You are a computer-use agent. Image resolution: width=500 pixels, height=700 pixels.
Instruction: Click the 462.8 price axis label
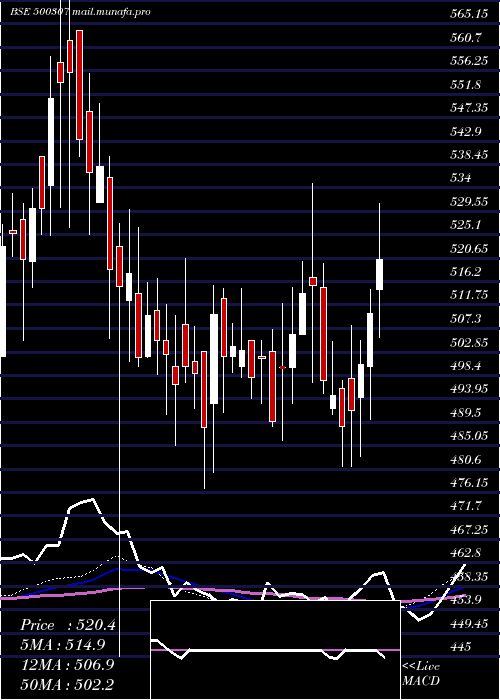tap(465, 553)
